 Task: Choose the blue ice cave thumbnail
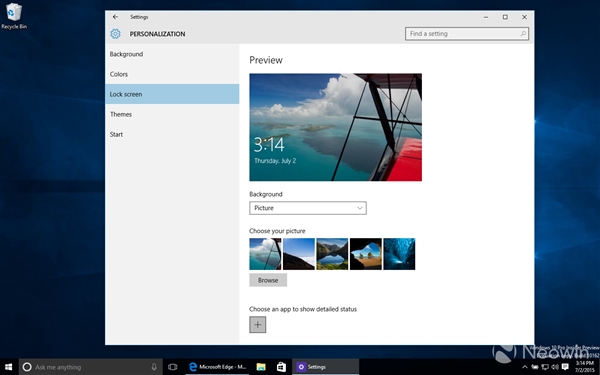(x=399, y=254)
